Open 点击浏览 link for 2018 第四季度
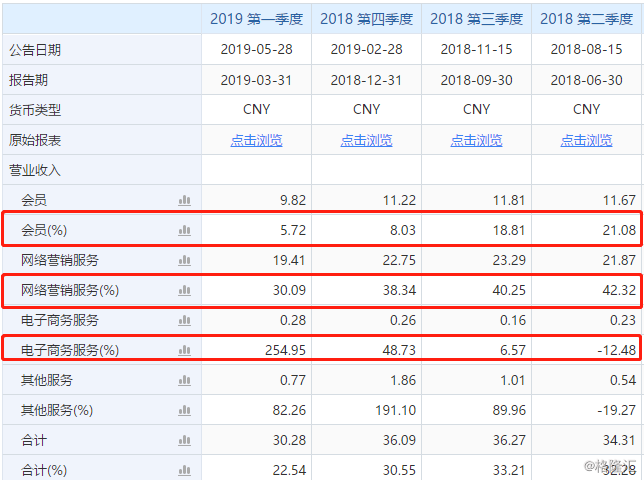 pyautogui.click(x=366, y=140)
